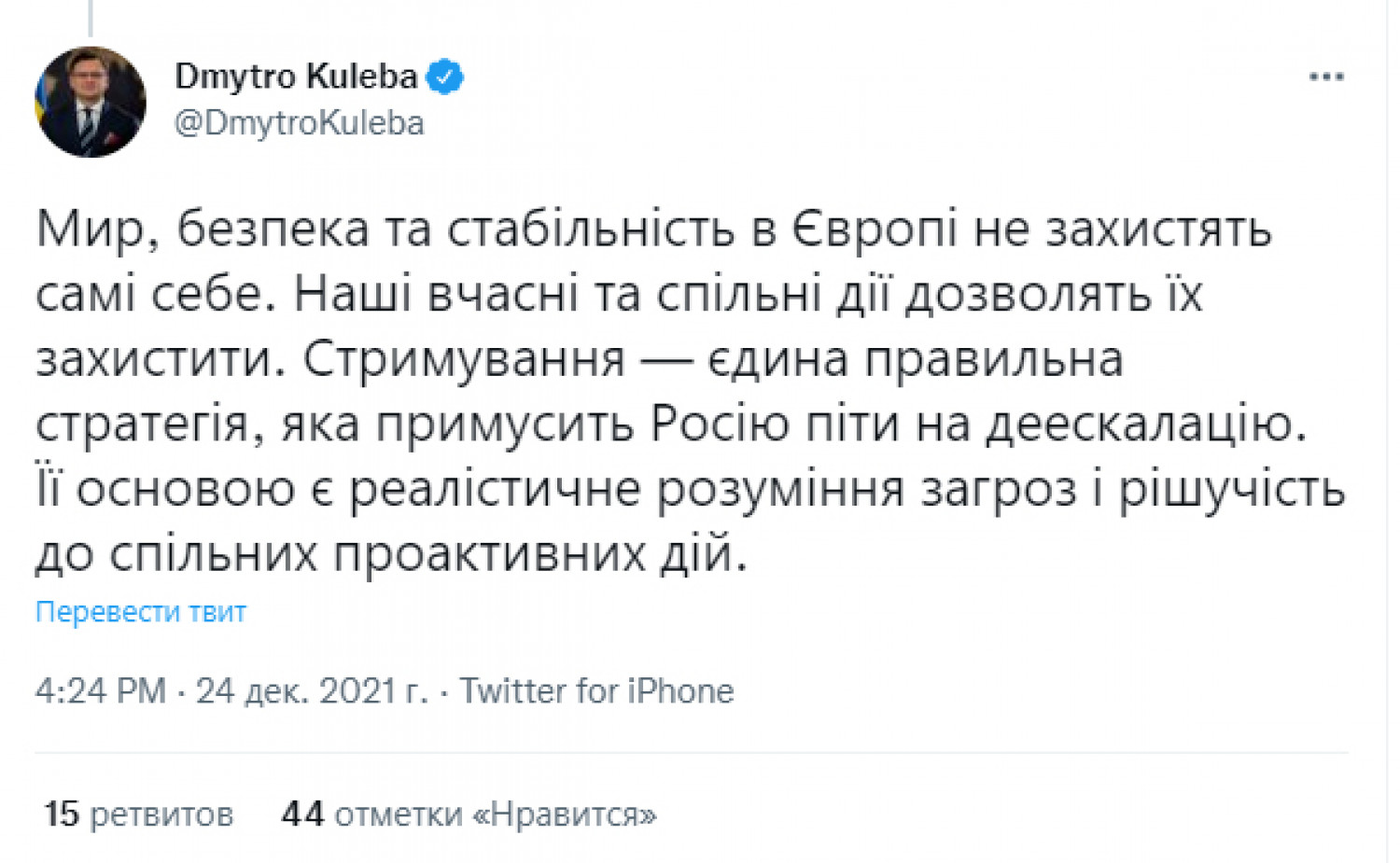The height and width of the screenshot is (863, 1400).
Task: Click the word "Європі" in the tweet
Action: tap(875, 230)
